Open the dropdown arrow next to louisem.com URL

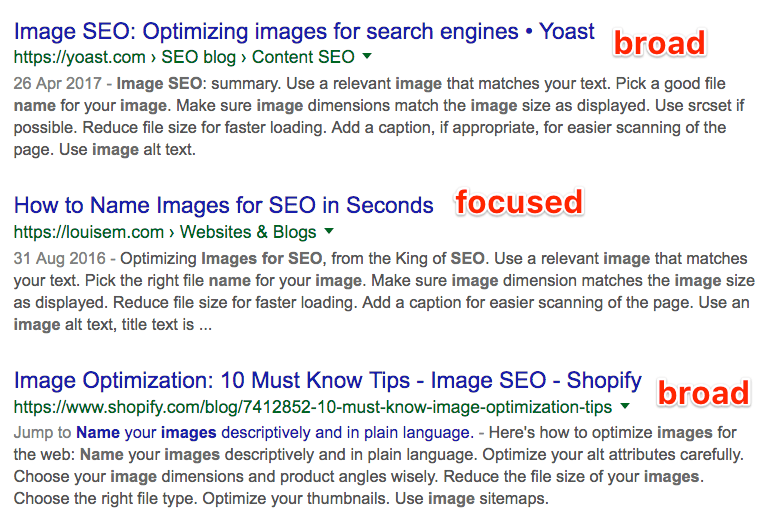coord(329,232)
